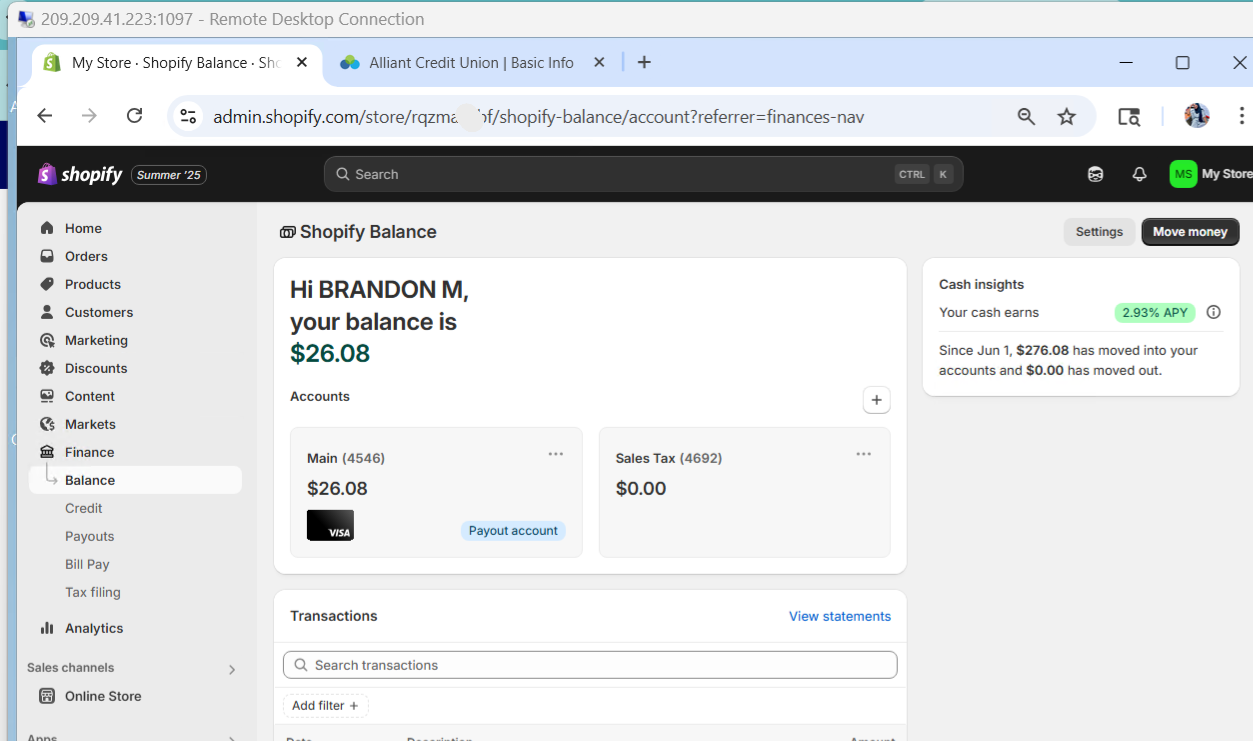
Task: Expand the Sales channels section chevron
Action: (x=232, y=669)
